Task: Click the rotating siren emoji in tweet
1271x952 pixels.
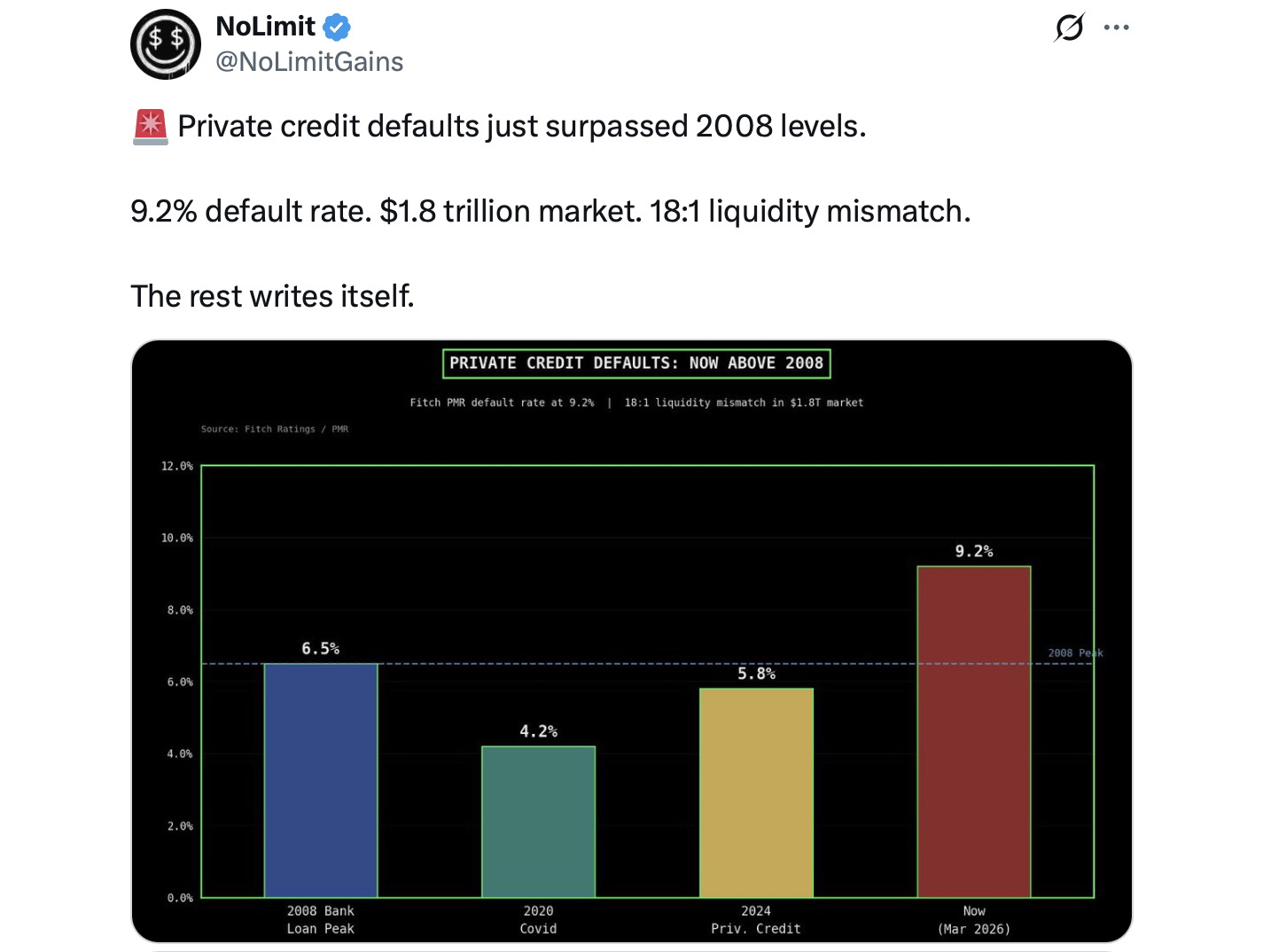Action: (x=149, y=126)
